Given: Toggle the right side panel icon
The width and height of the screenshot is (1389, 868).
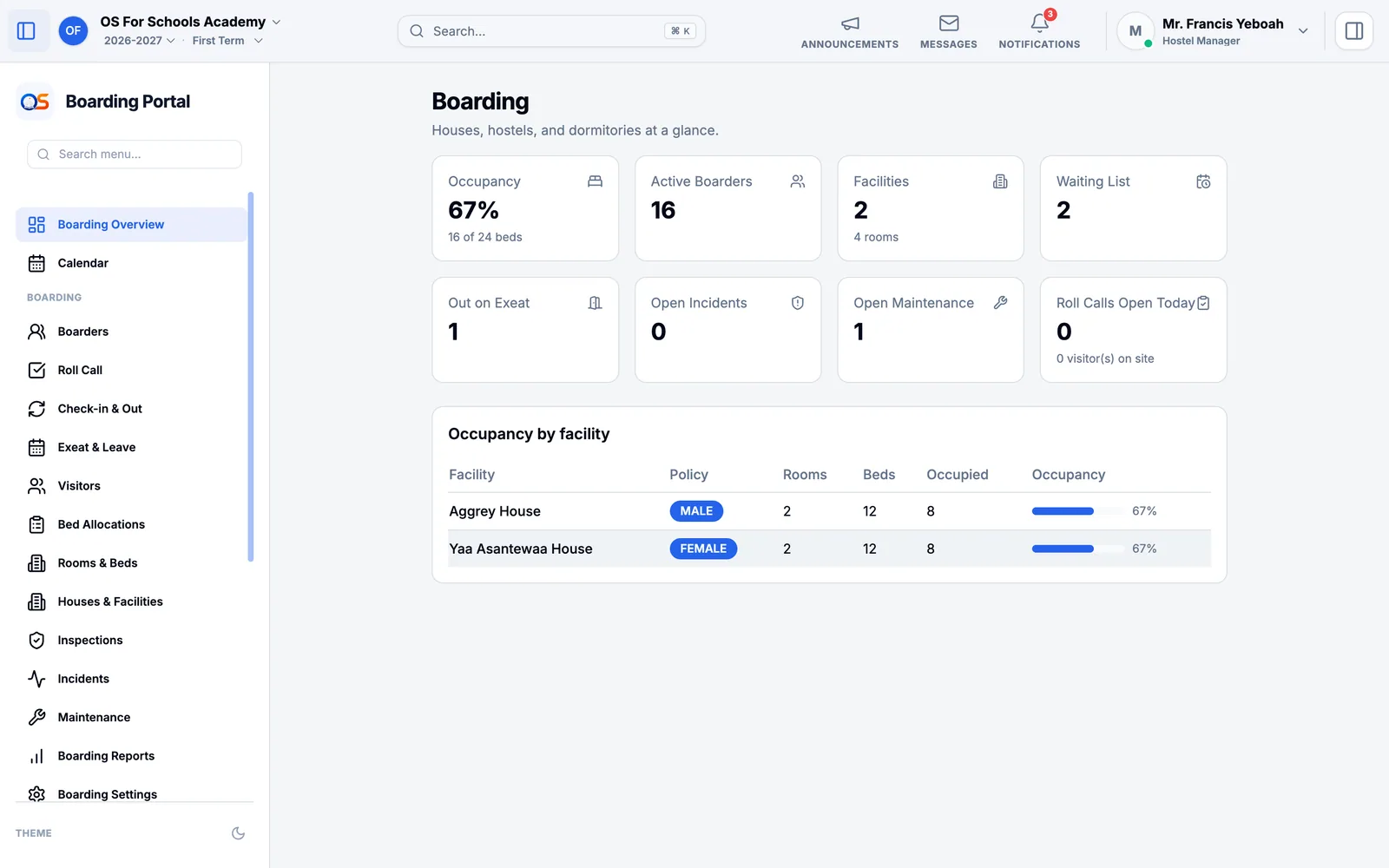Looking at the screenshot, I should tap(1353, 31).
